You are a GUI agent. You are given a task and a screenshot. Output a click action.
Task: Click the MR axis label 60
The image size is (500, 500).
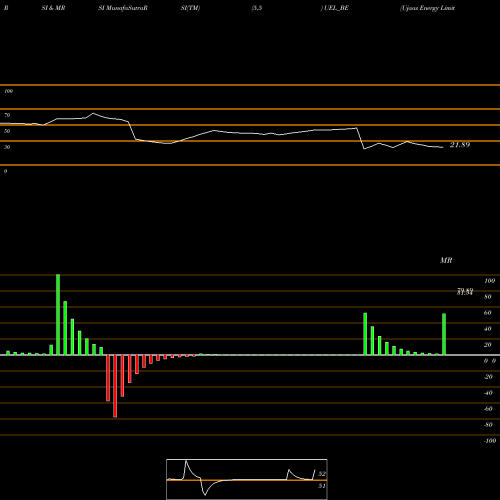click(x=488, y=313)
